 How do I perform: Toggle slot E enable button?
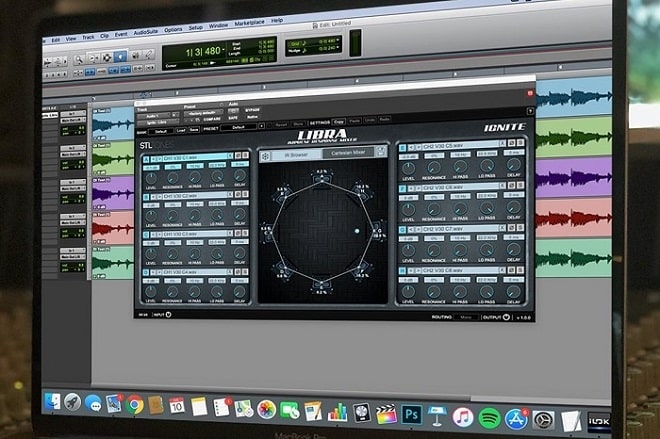tap(403, 148)
